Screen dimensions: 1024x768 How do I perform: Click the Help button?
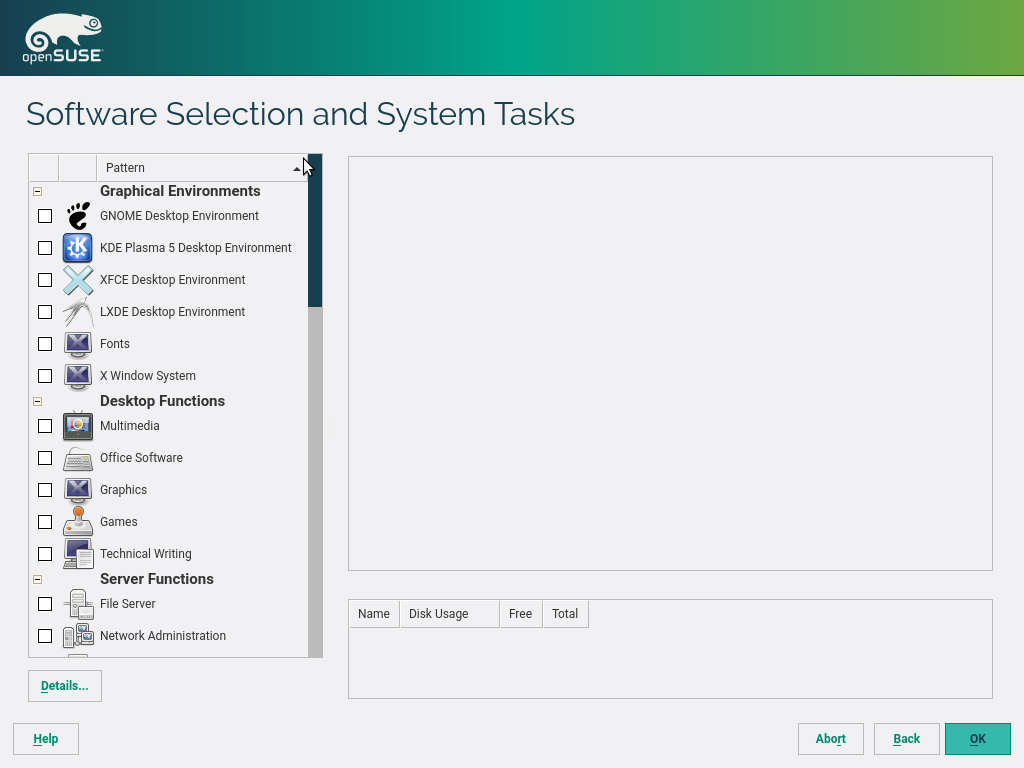(46, 739)
